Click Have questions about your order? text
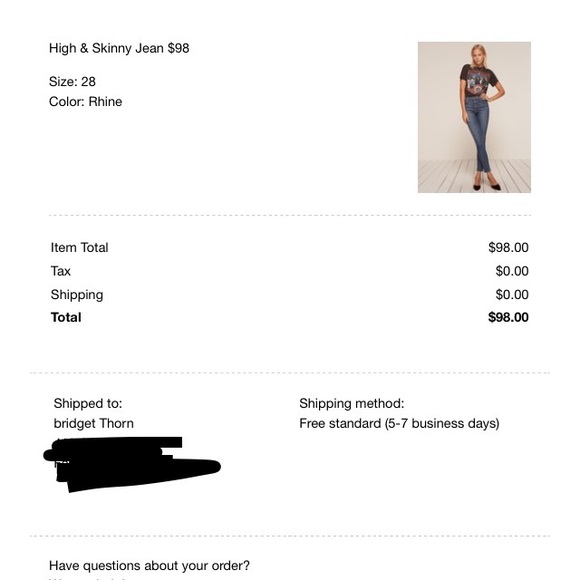This screenshot has width=580, height=580. pos(149,566)
